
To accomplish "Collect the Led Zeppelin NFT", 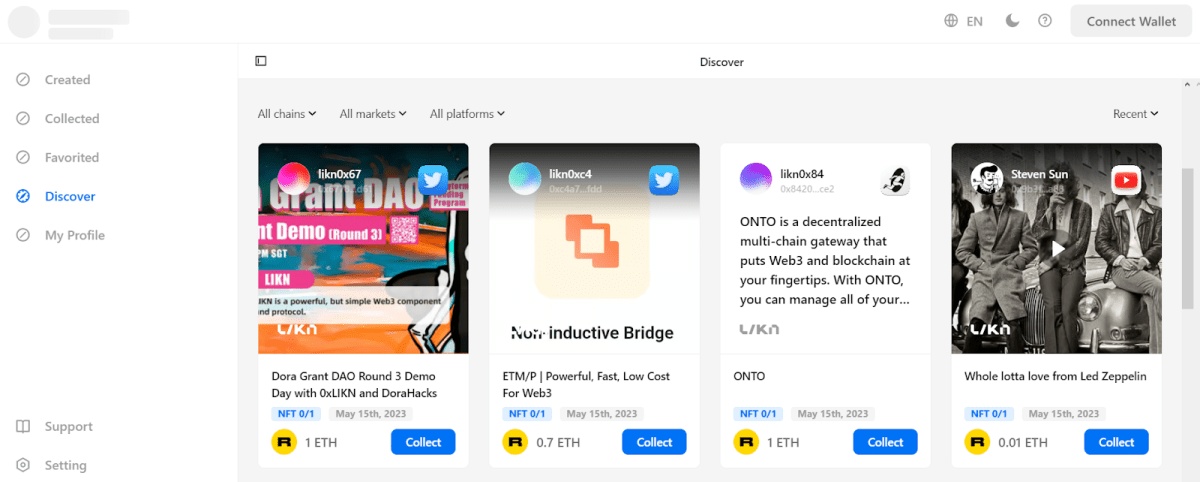I will coord(1116,442).
